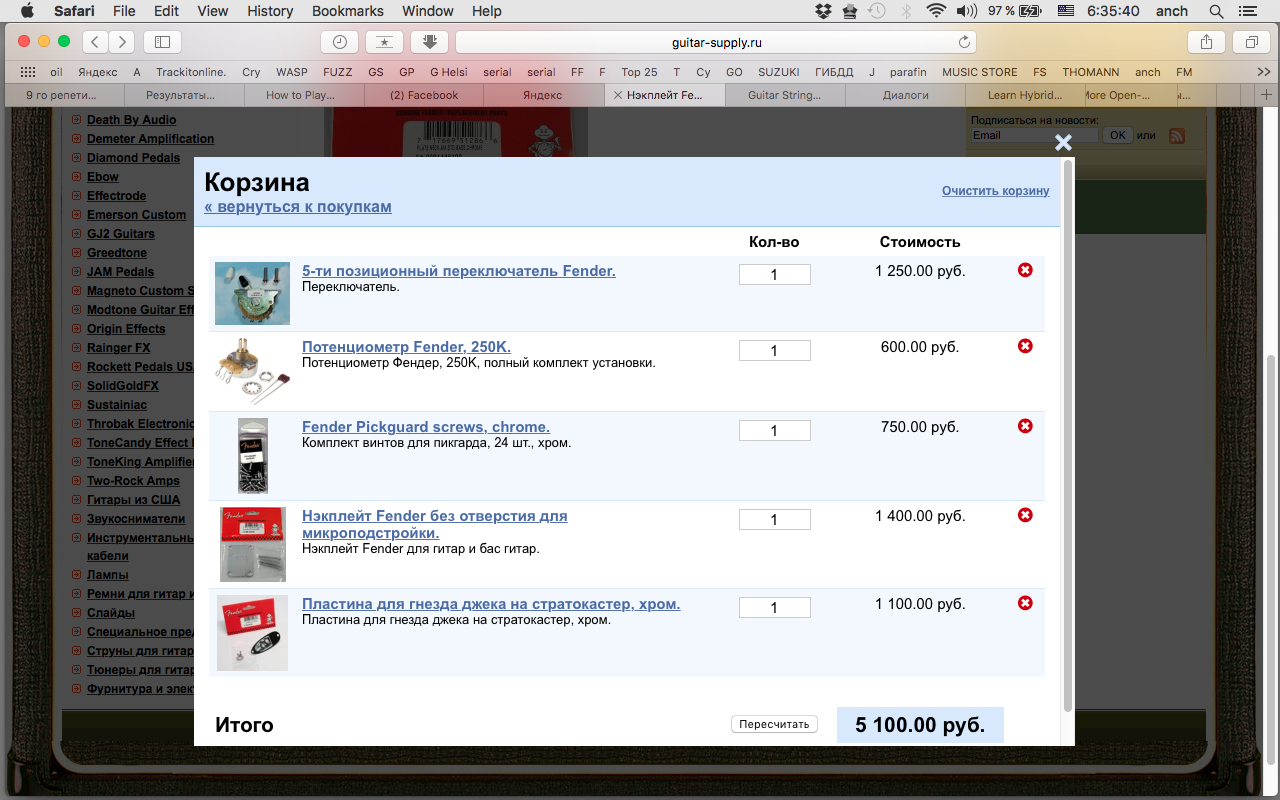Remove the Потенциометр Fender 250K item
This screenshot has height=800, width=1280.
1025,346
